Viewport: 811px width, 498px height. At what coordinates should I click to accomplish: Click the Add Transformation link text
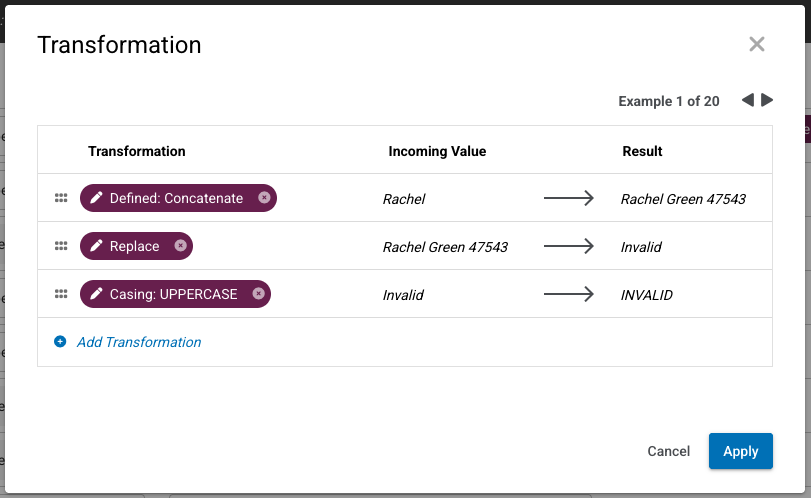(x=139, y=342)
